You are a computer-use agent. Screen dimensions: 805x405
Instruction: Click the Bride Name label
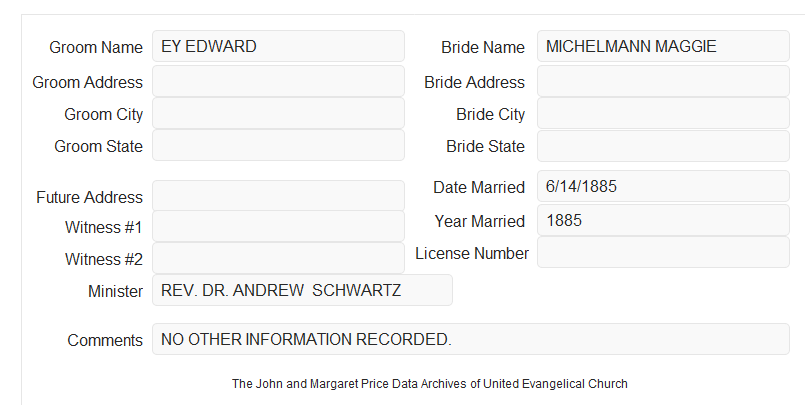point(483,47)
